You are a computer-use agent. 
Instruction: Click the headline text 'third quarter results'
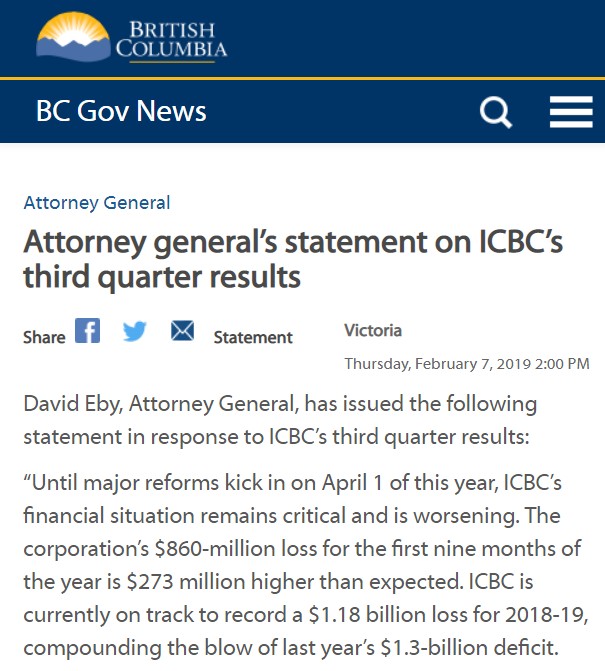162,278
